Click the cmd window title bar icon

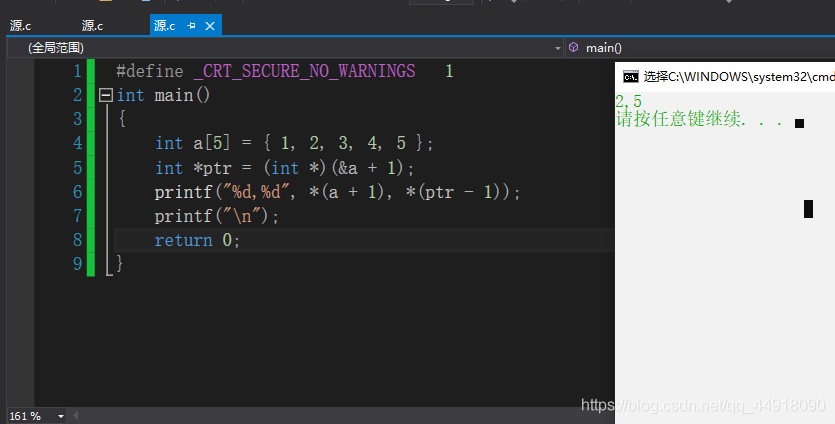click(631, 77)
